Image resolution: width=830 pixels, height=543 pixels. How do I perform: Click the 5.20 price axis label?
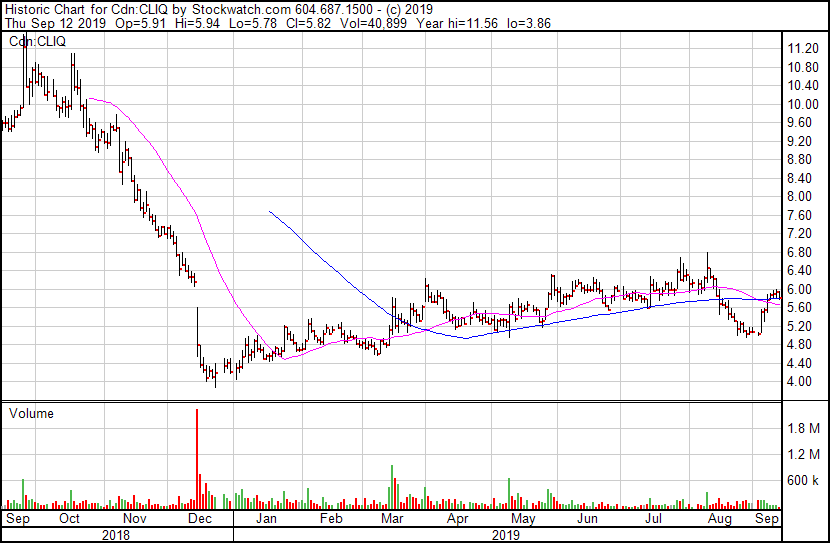tap(799, 327)
